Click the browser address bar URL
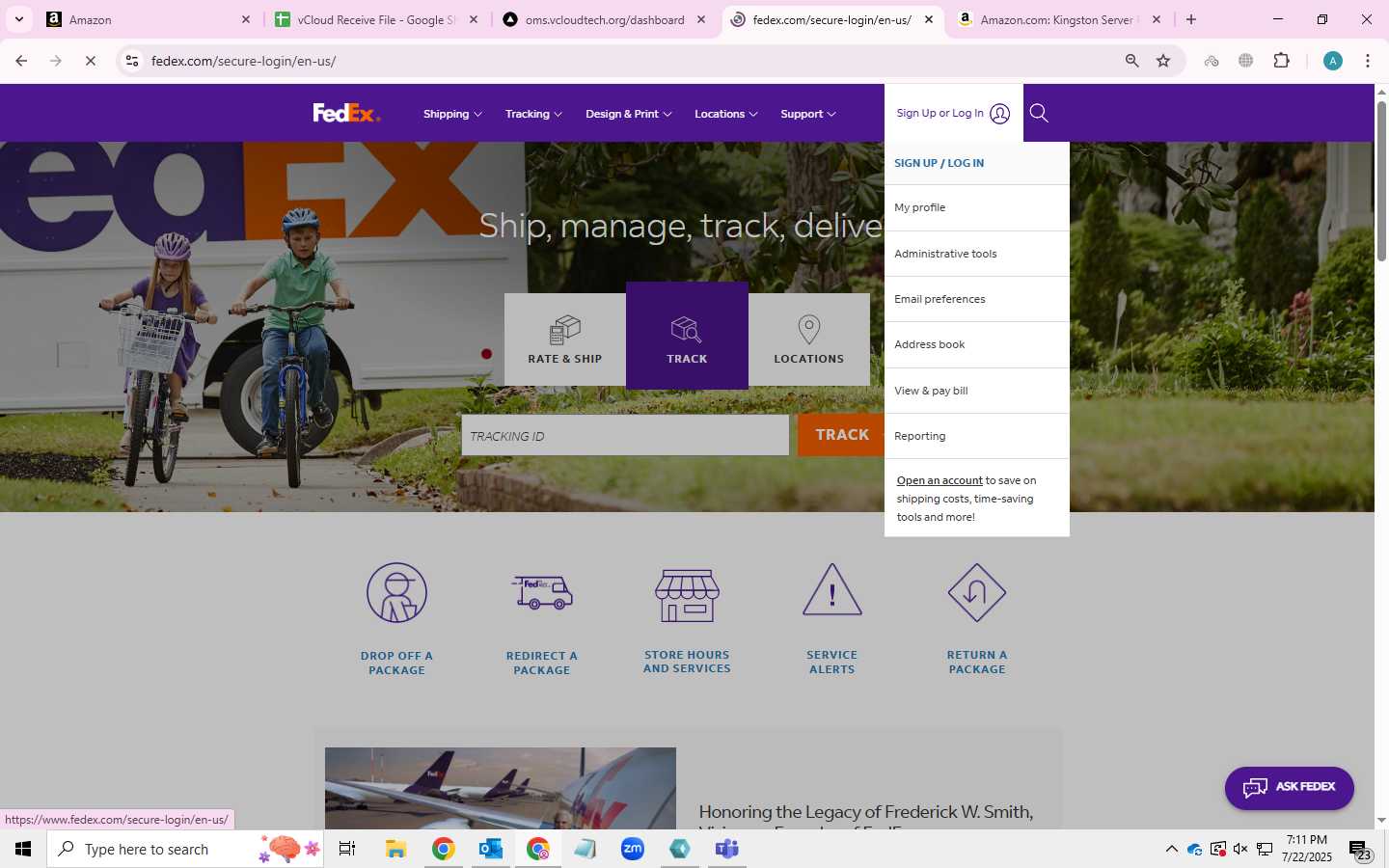The image size is (1389, 868). click(244, 61)
